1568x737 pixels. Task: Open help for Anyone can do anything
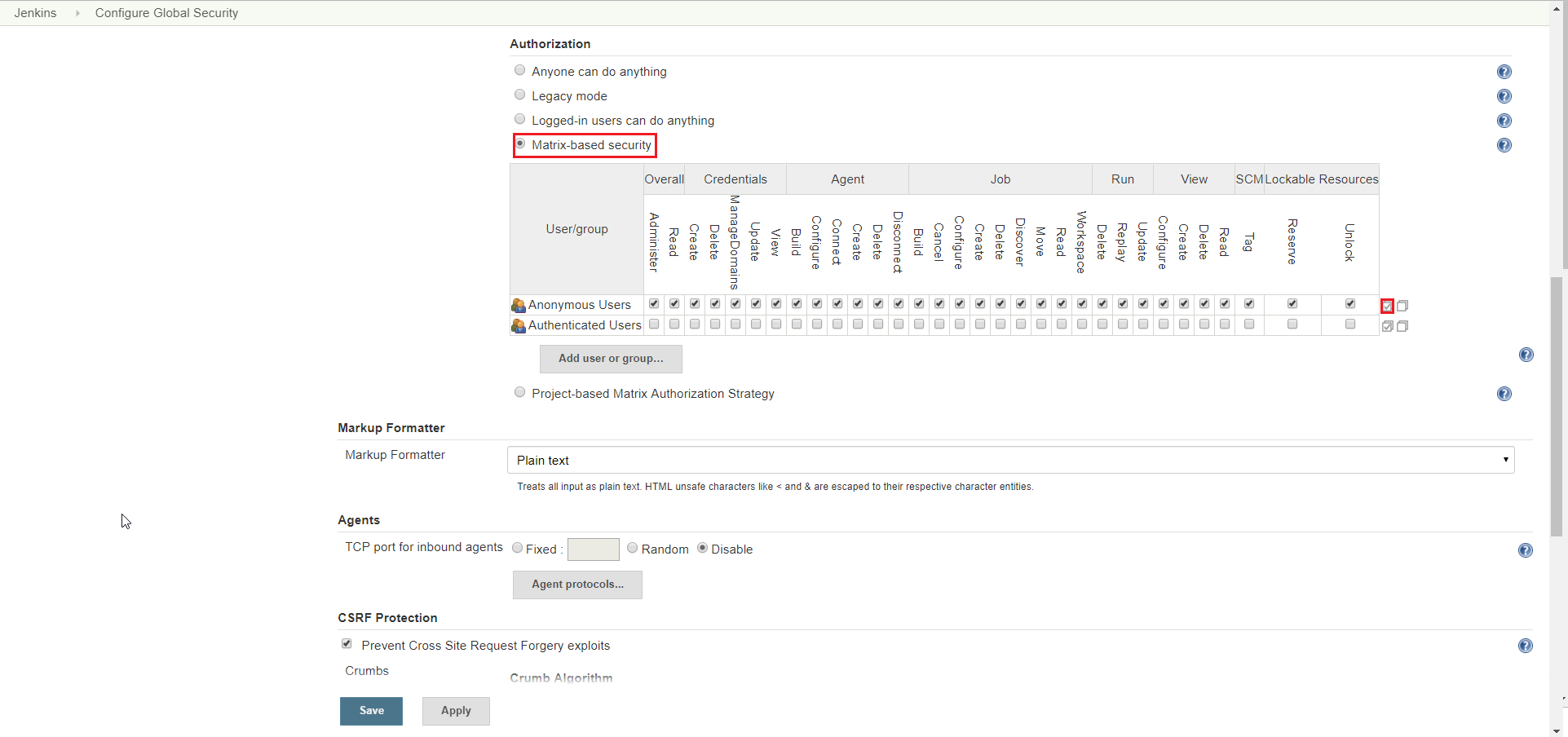tap(1504, 72)
